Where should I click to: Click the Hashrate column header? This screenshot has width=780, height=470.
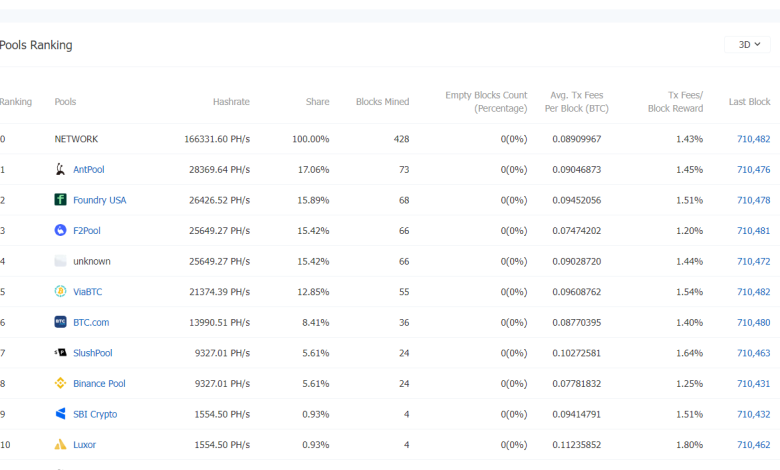(231, 102)
